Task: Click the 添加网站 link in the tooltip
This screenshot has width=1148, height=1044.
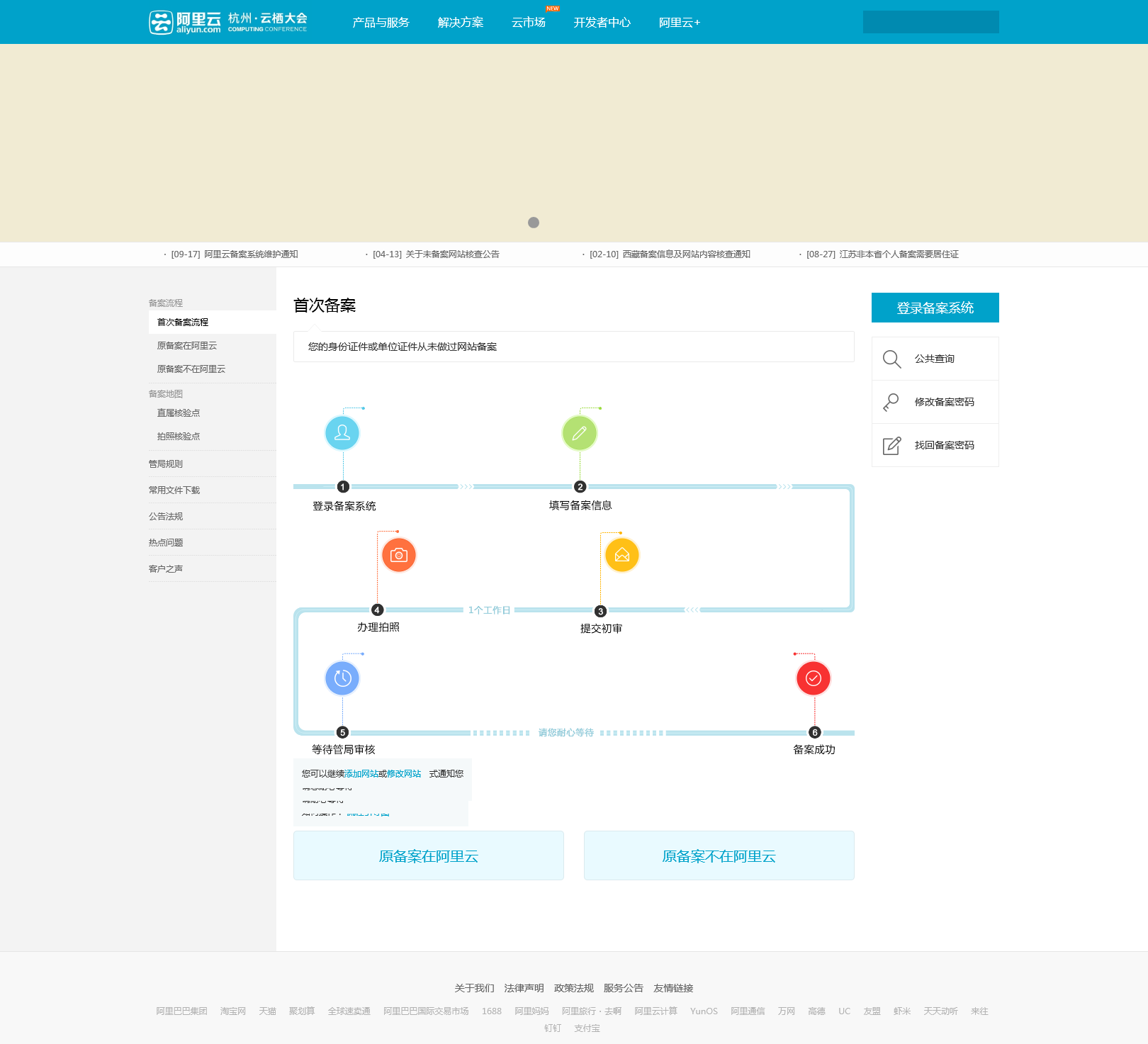Action: 361,774
